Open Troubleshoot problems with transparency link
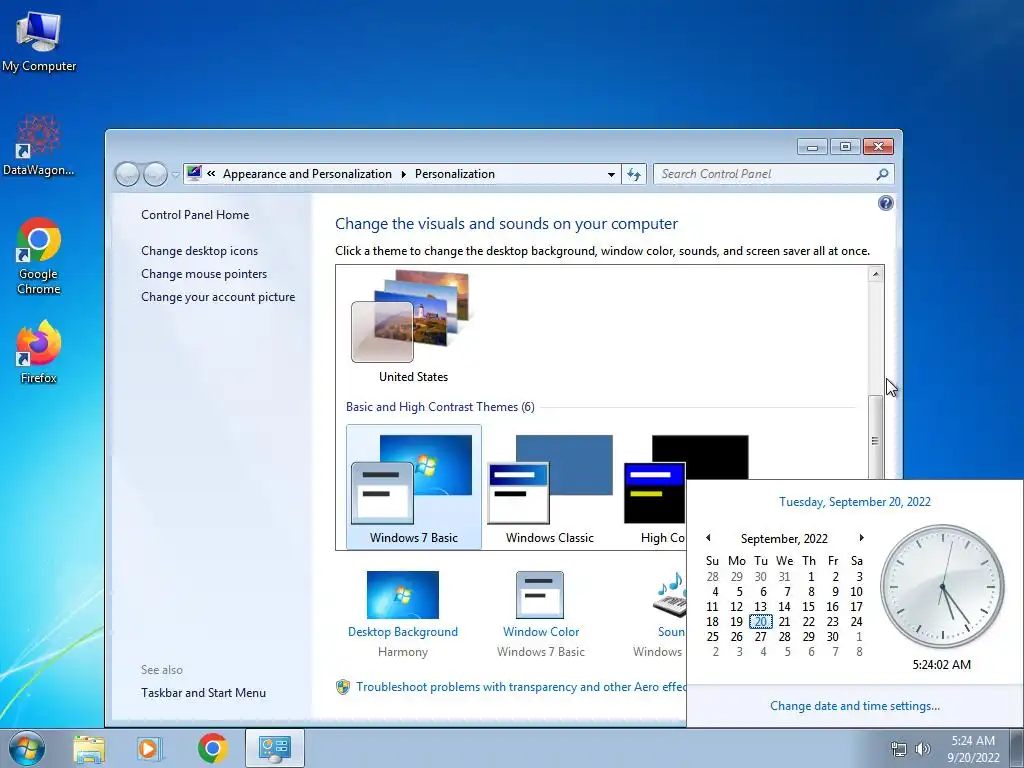 pos(520,687)
